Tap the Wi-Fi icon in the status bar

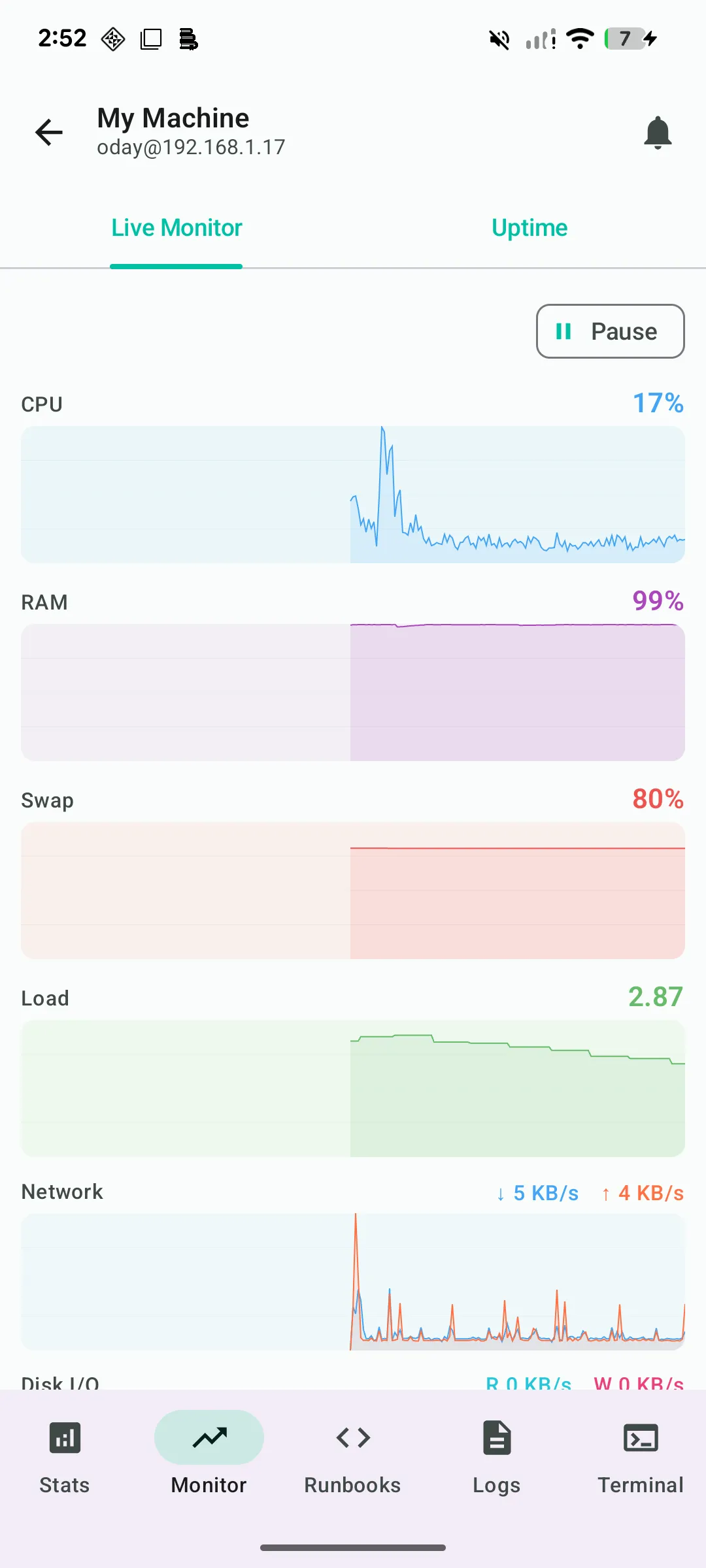pos(580,39)
